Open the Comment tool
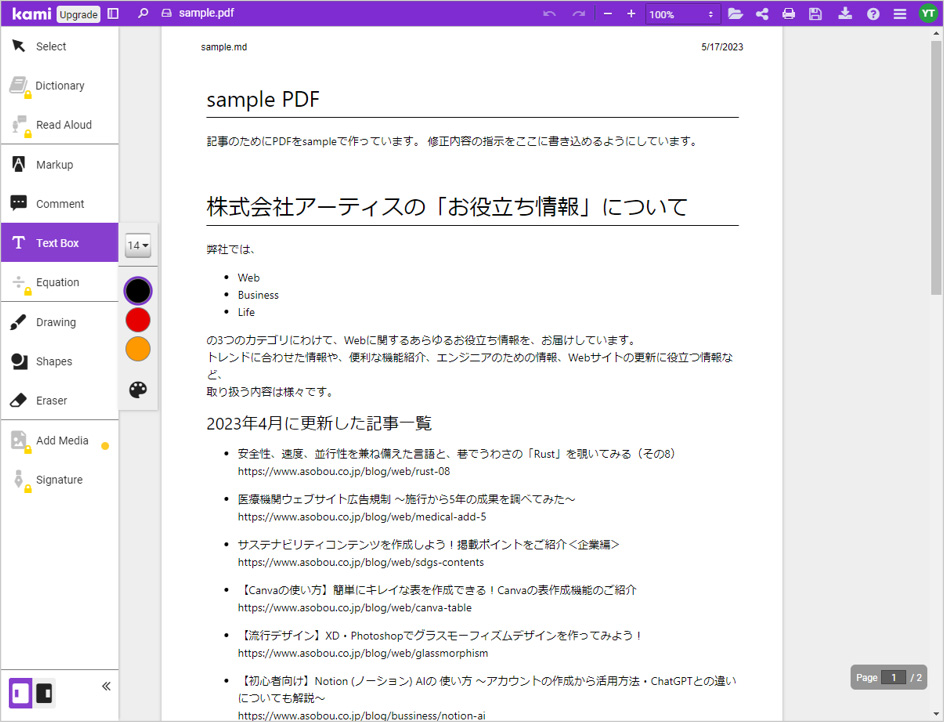 [x=59, y=204]
